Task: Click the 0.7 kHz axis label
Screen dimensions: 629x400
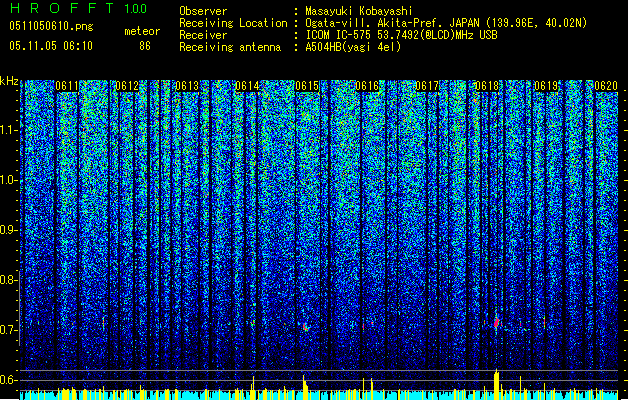Action: (9, 330)
